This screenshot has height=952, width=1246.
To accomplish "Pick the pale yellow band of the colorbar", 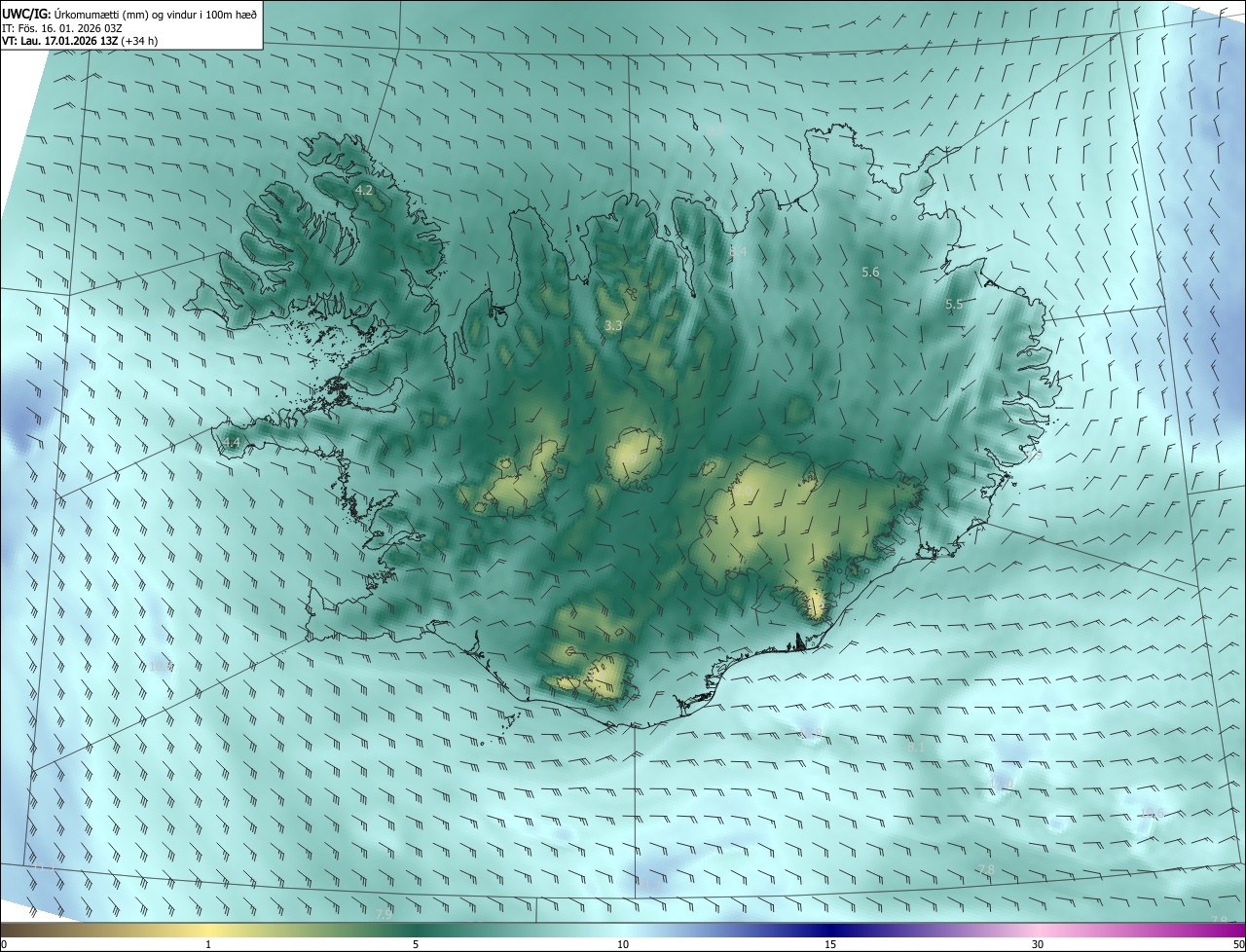I will click(208, 931).
